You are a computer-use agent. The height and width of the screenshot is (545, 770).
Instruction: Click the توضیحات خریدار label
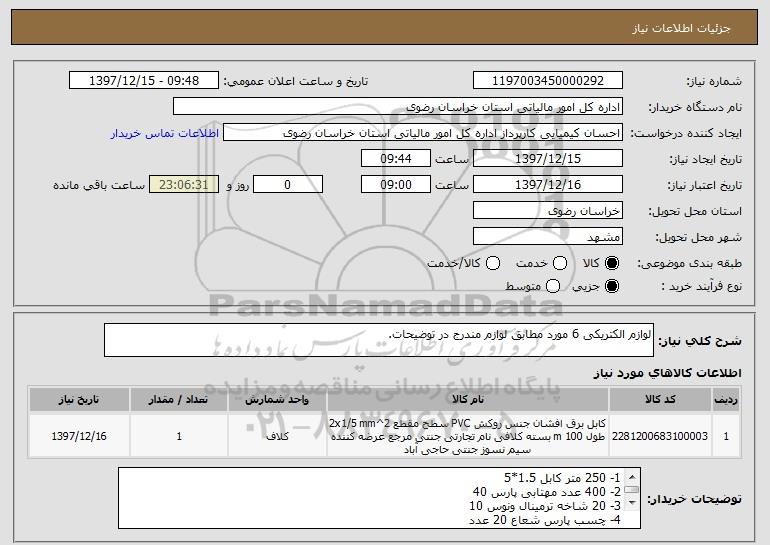[694, 499]
